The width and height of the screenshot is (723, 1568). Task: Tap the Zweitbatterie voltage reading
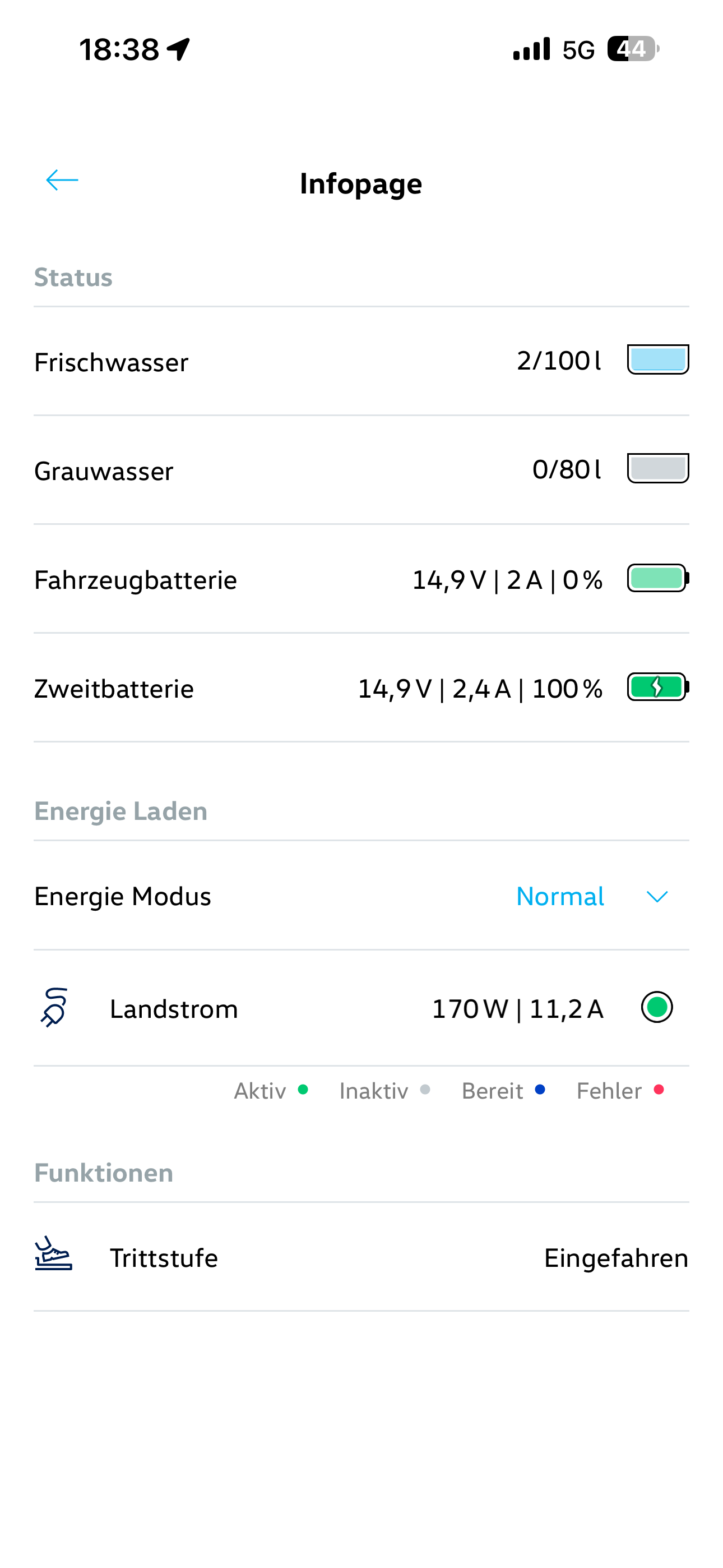(395, 689)
